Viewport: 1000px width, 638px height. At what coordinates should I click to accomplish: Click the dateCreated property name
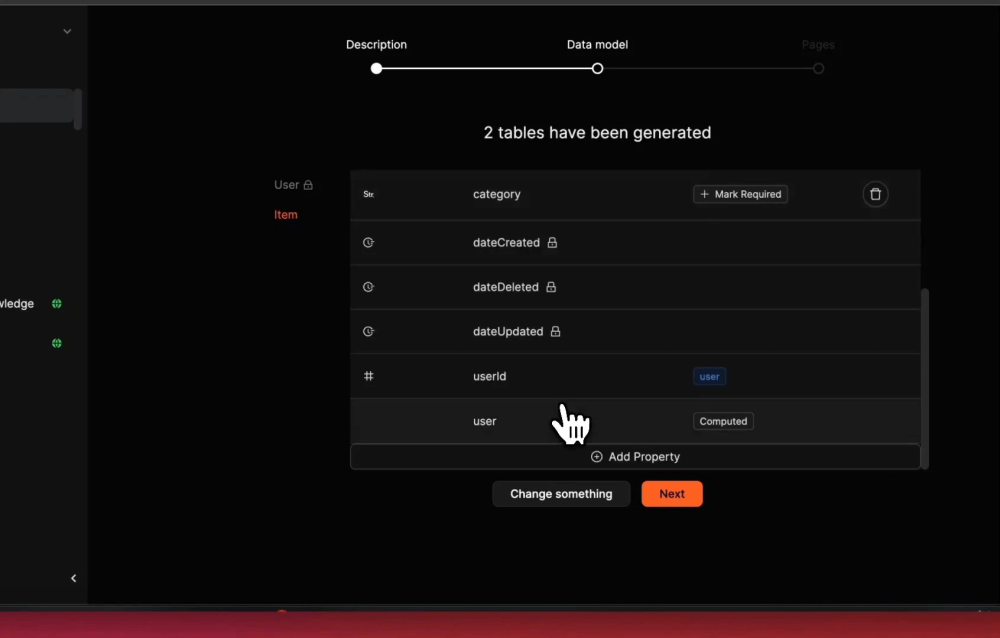coord(506,242)
